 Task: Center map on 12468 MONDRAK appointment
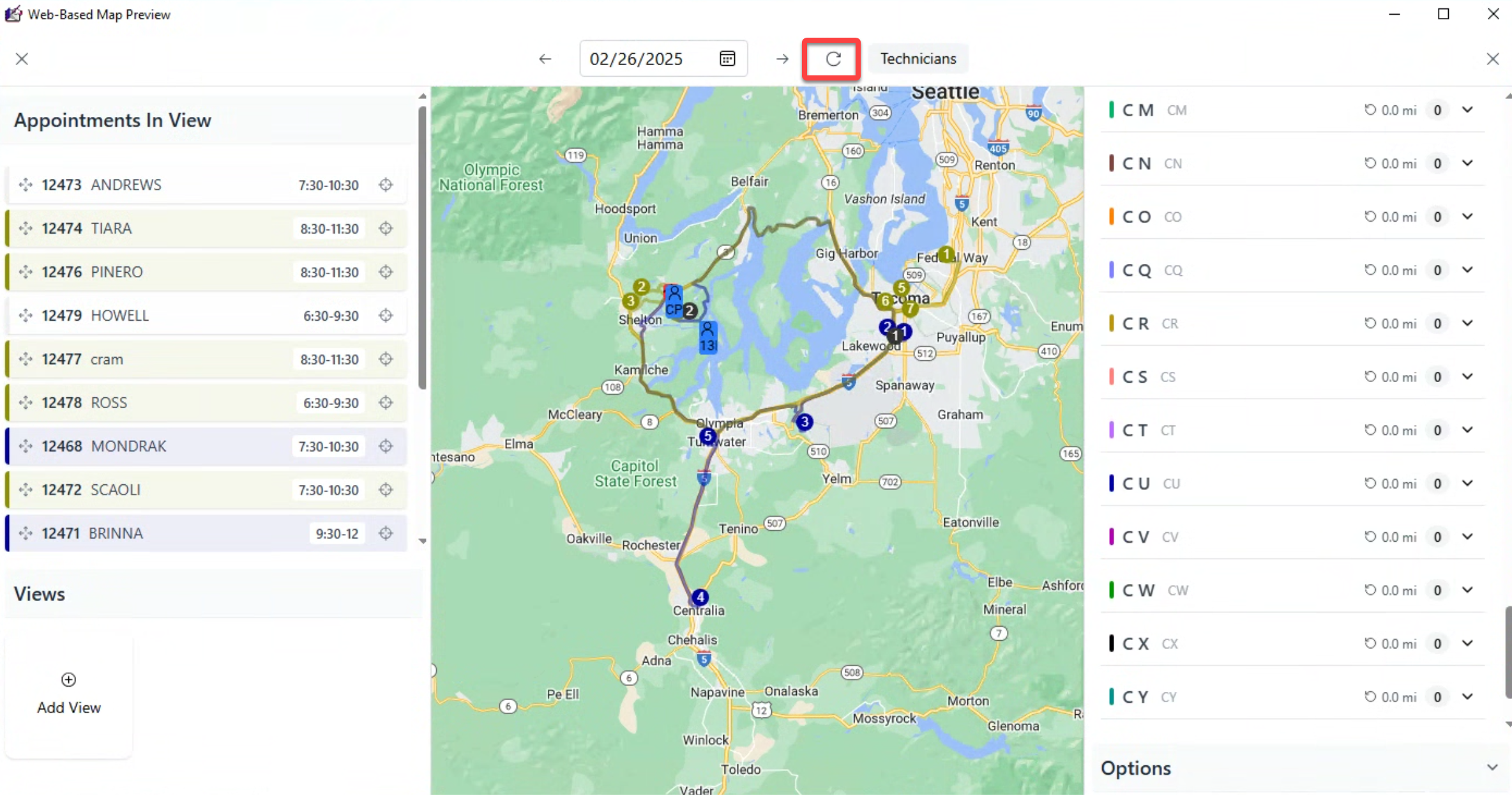[x=386, y=447]
